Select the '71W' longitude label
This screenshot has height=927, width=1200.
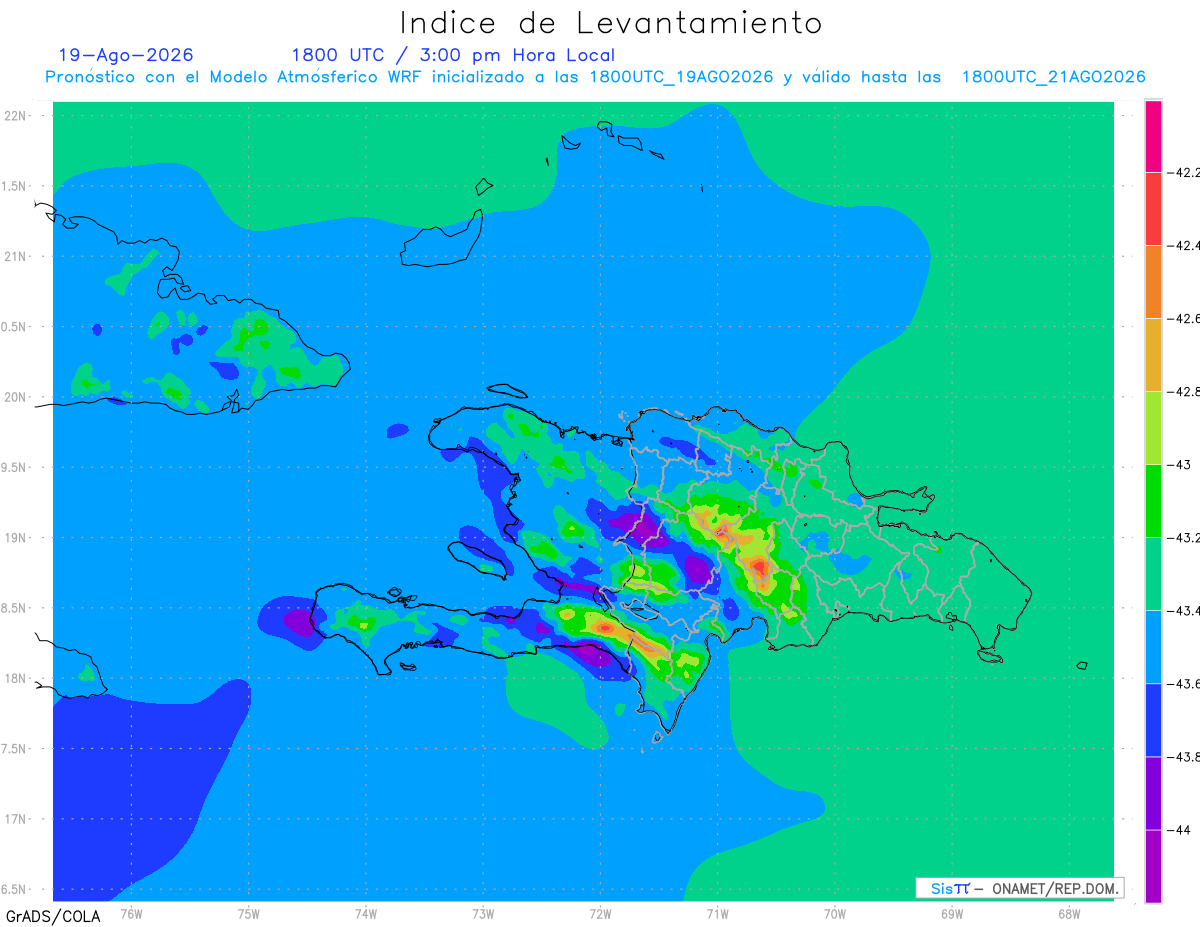717,913
